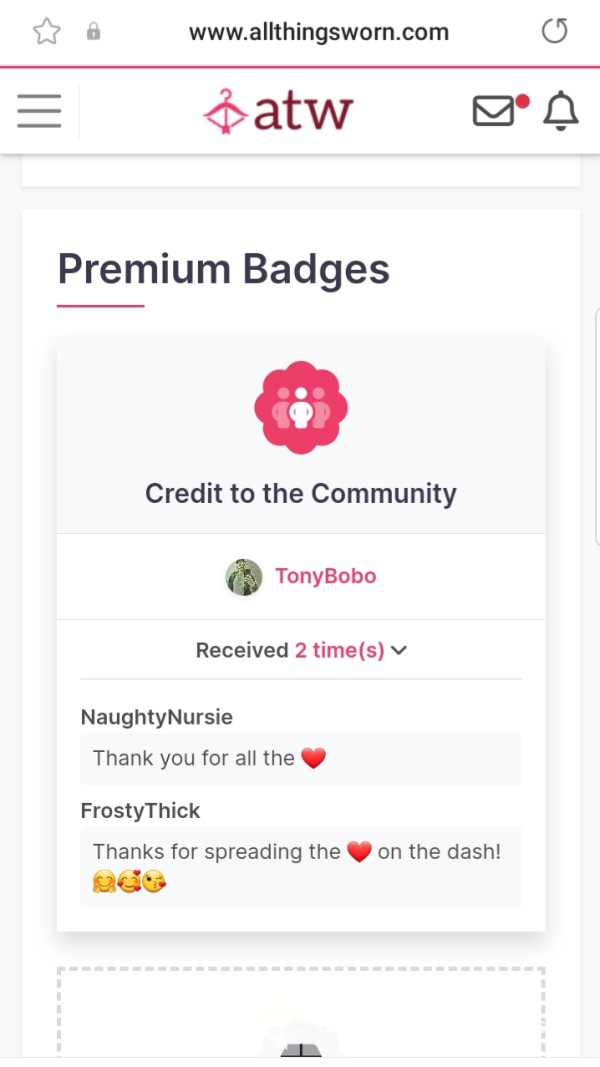This screenshot has width=600, height=1067.
Task: Open the Credit to the Community badge title
Action: coord(301,493)
